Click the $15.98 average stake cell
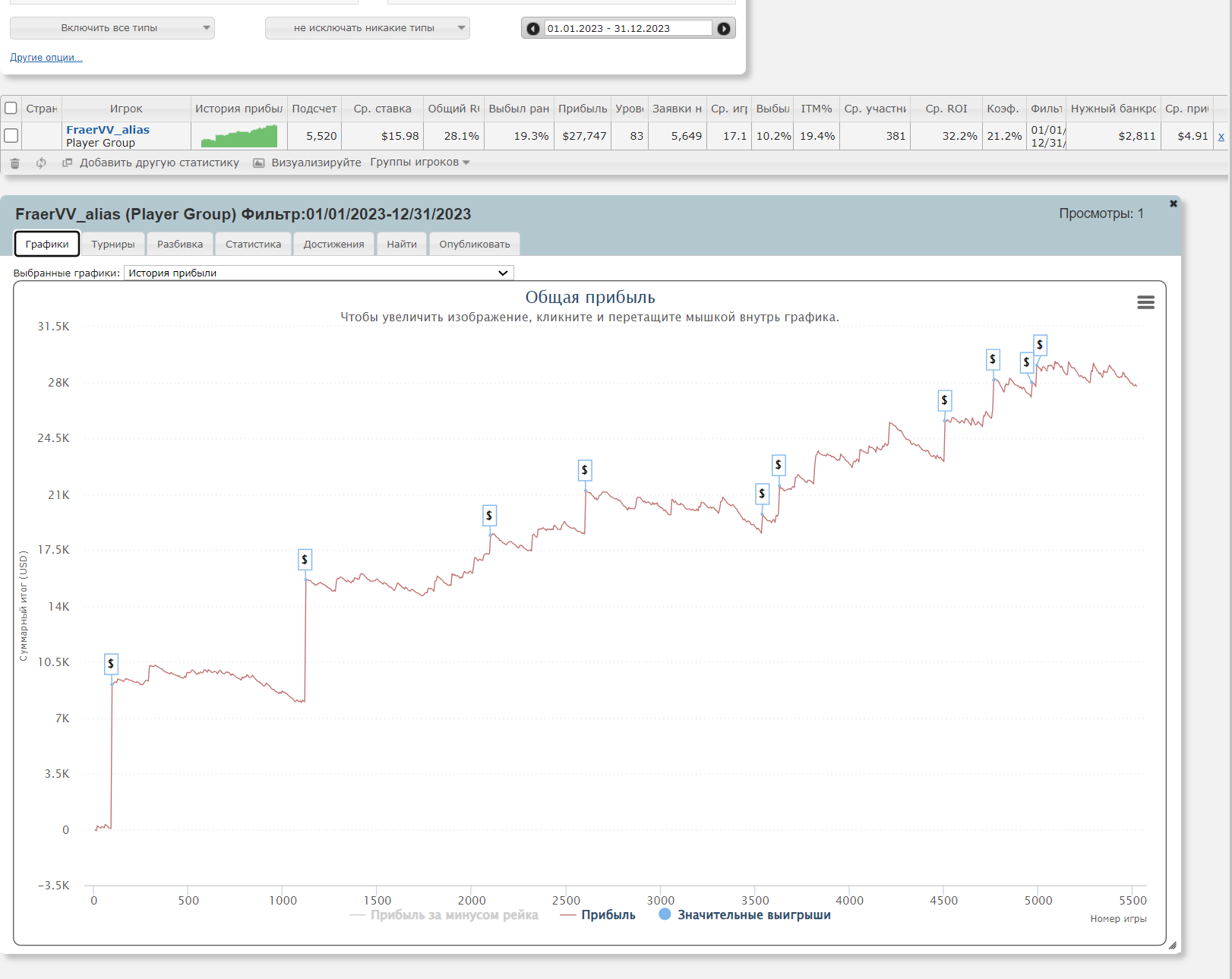Screen dimensions: 1232x979 tap(382, 136)
